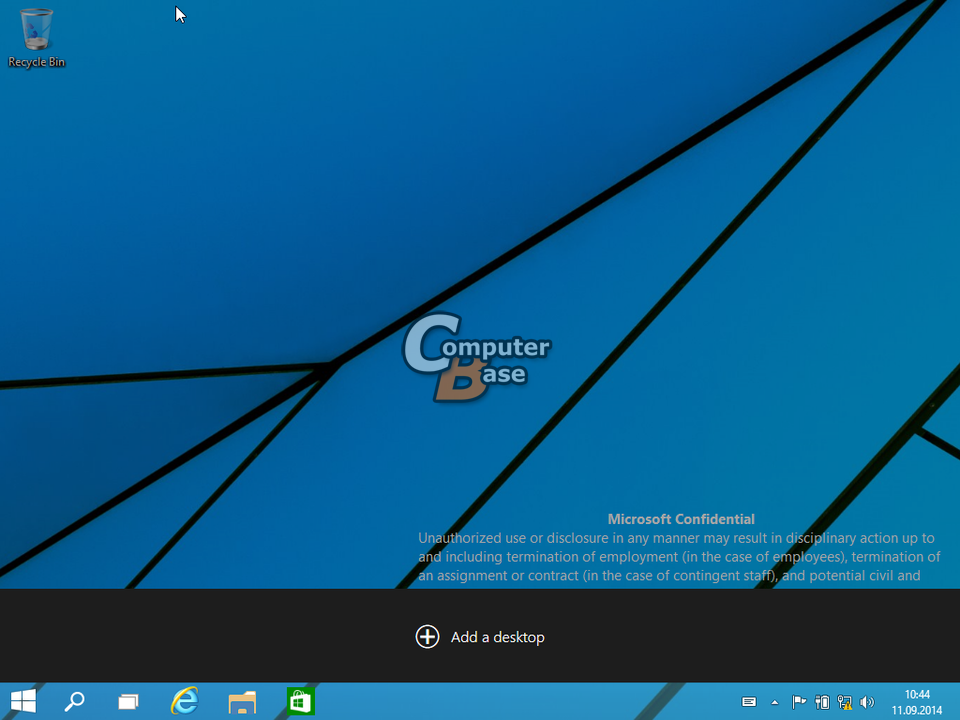
Task: Open the Windows Start menu
Action: pyautogui.click(x=23, y=701)
